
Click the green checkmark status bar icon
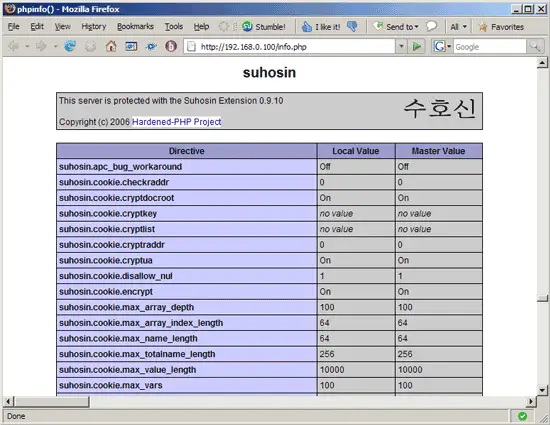(x=522, y=416)
